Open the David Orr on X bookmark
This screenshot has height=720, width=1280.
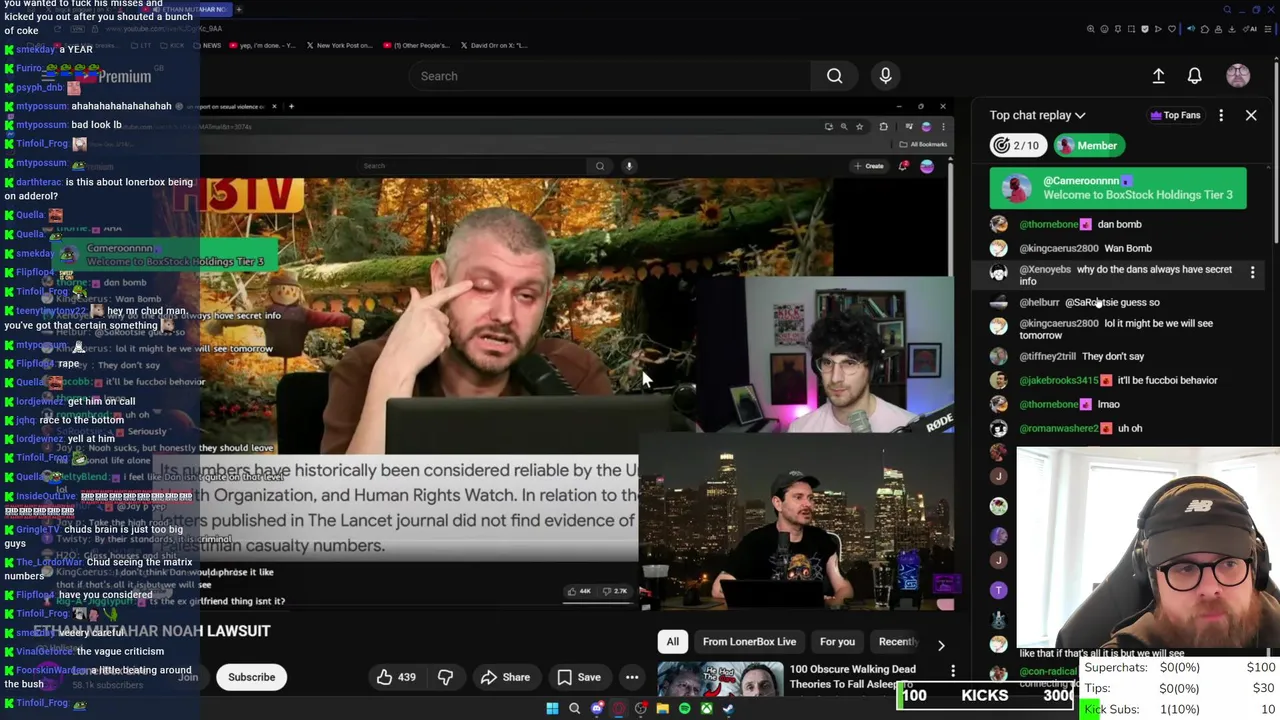point(495,45)
